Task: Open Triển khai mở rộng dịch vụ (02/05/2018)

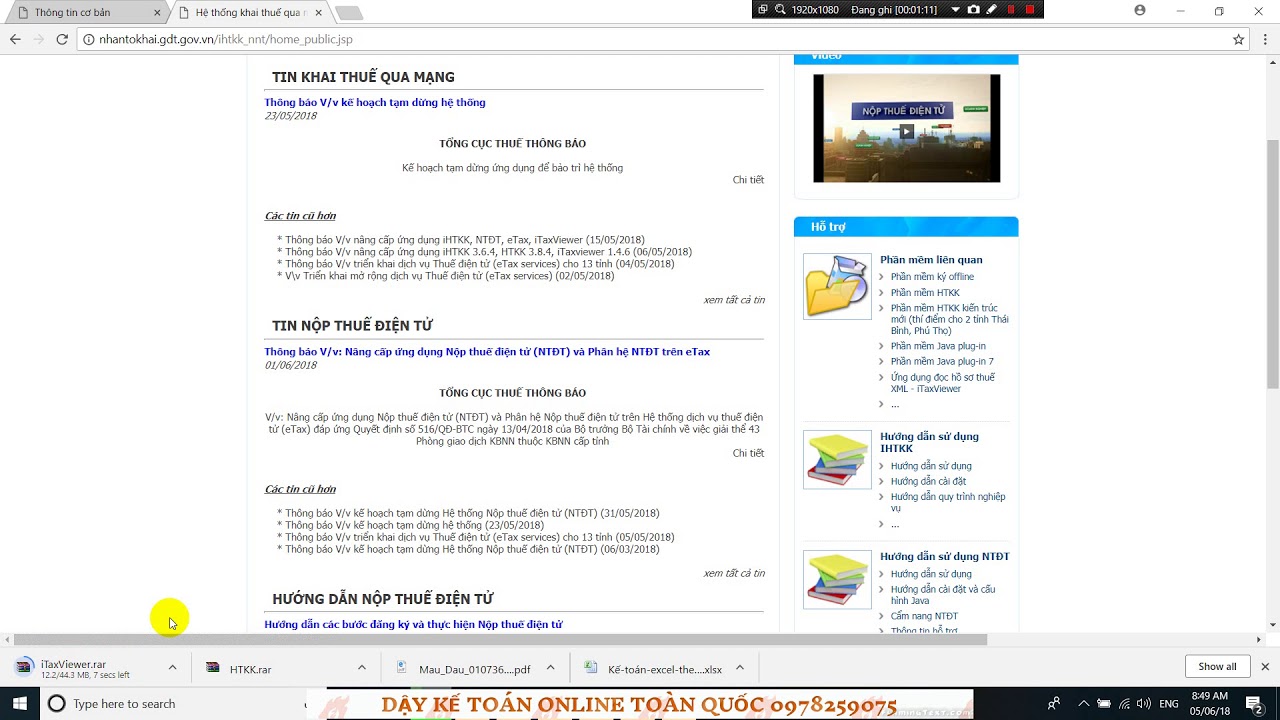Action: (x=449, y=276)
